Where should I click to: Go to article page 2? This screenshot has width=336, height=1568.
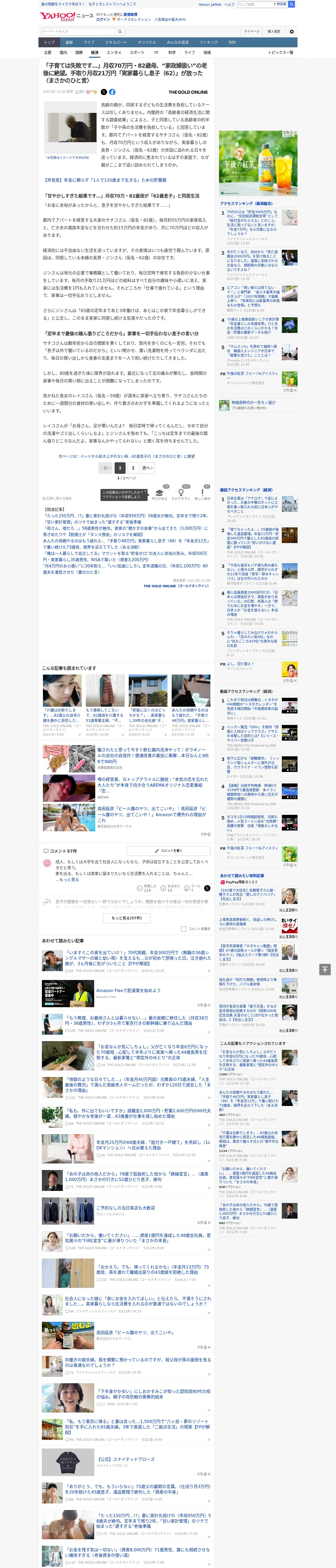click(x=133, y=468)
